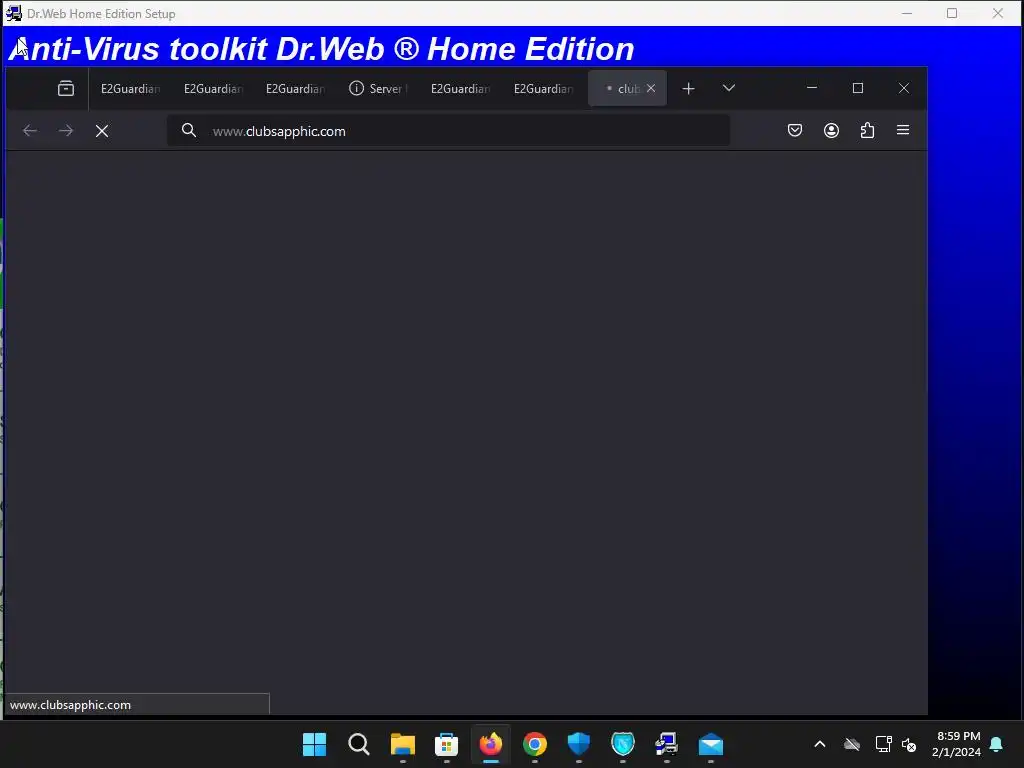Click the search magnifier in the address bar
1024x768 pixels.
(x=189, y=131)
